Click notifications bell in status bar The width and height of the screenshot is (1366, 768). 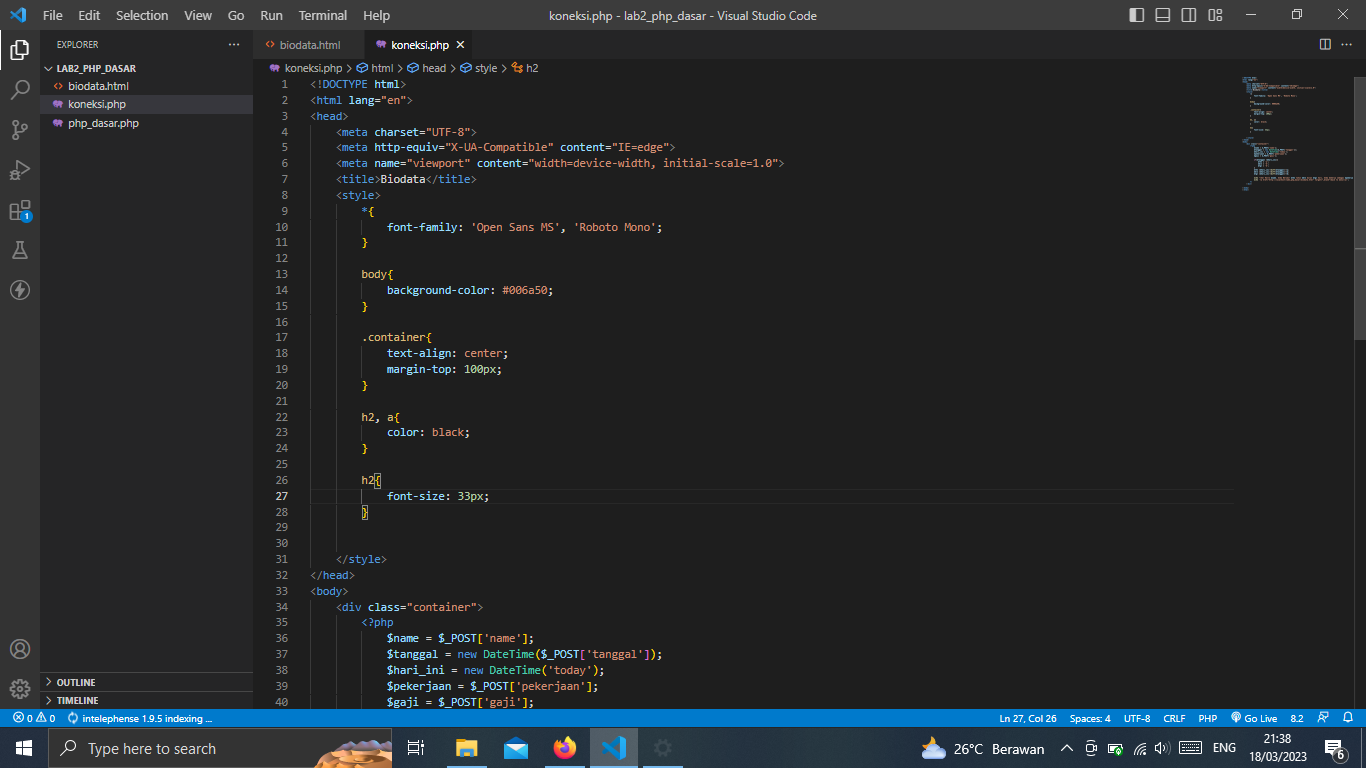[1348, 718]
